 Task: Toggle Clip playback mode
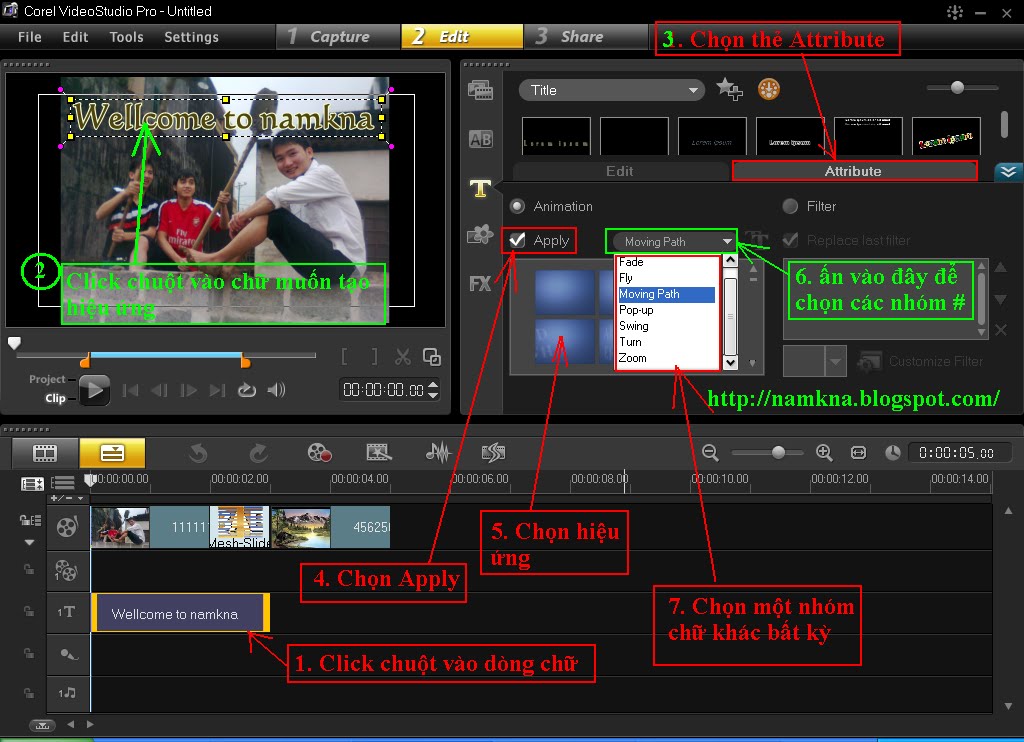pos(56,398)
